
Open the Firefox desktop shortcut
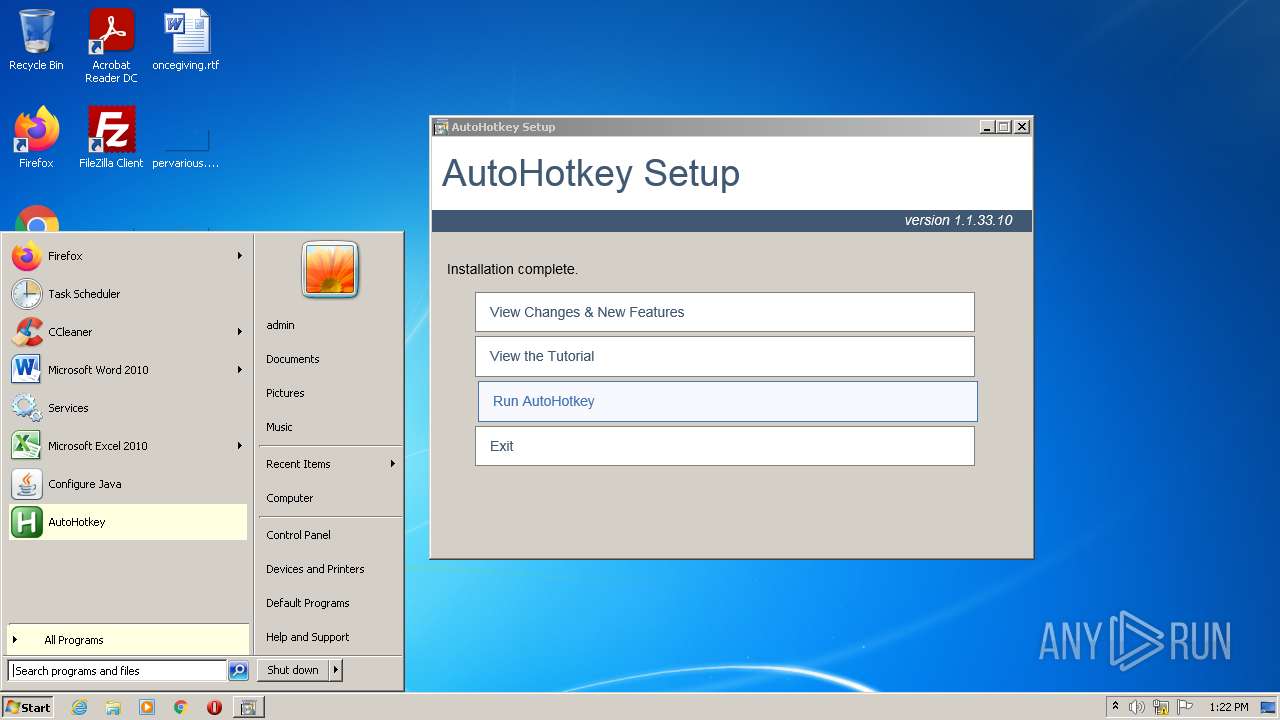pyautogui.click(x=36, y=137)
